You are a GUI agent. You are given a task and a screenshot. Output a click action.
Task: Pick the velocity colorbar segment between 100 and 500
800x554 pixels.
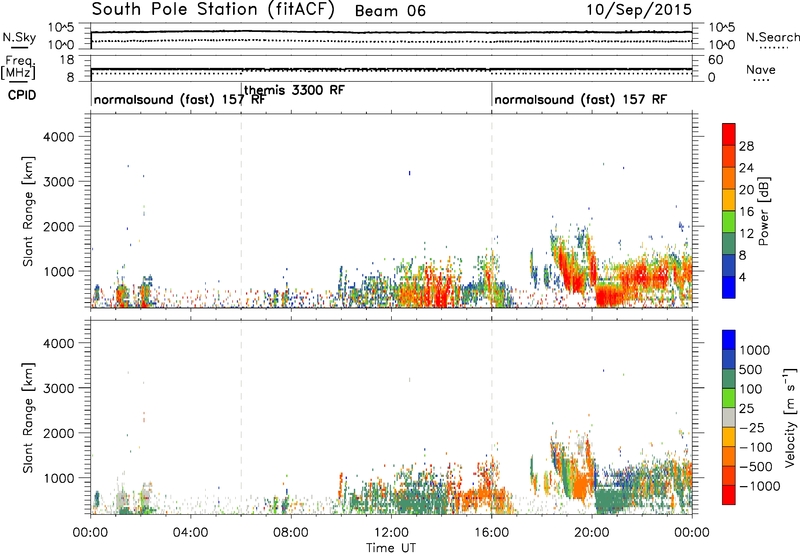coord(729,379)
